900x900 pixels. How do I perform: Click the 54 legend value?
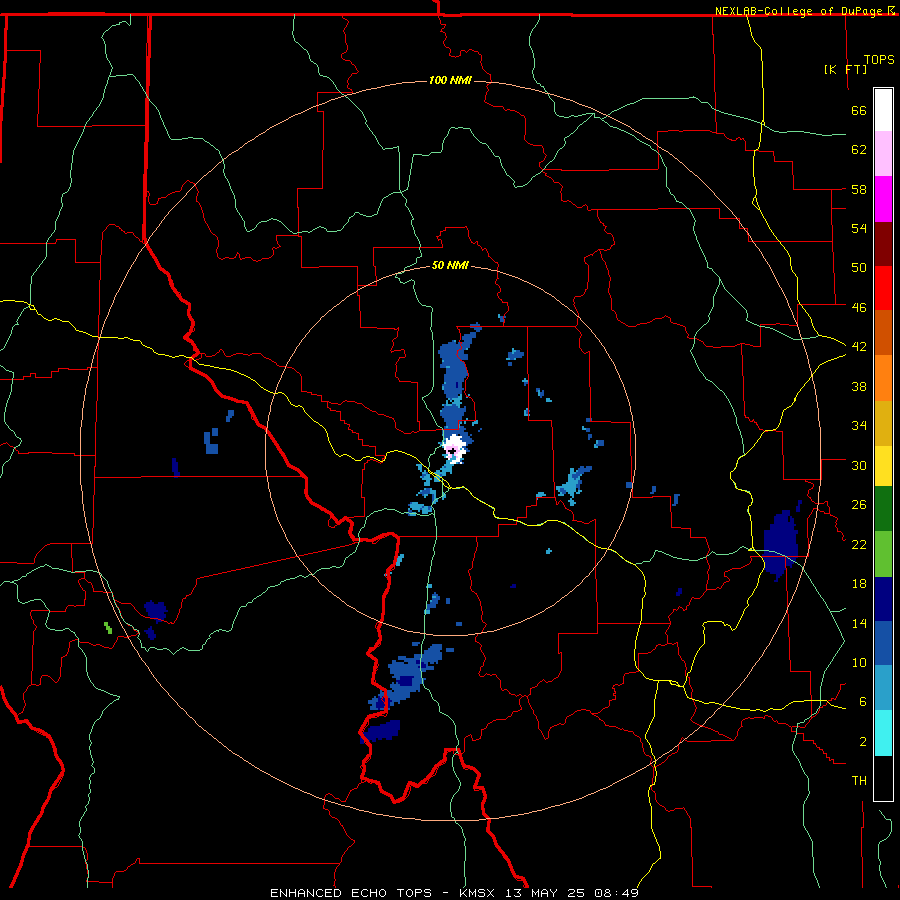click(859, 228)
